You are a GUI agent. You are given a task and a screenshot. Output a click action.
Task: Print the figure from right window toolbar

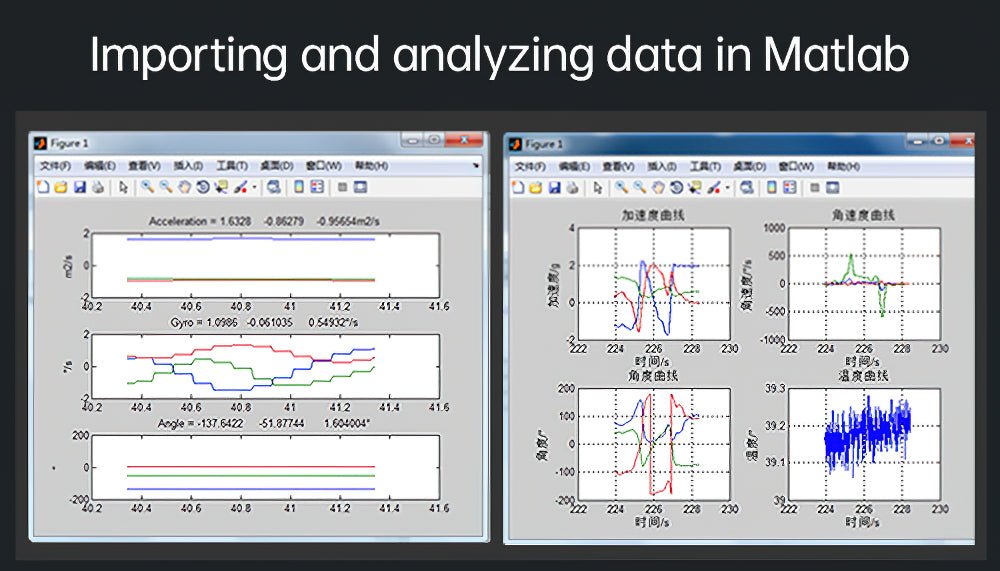pos(573,187)
